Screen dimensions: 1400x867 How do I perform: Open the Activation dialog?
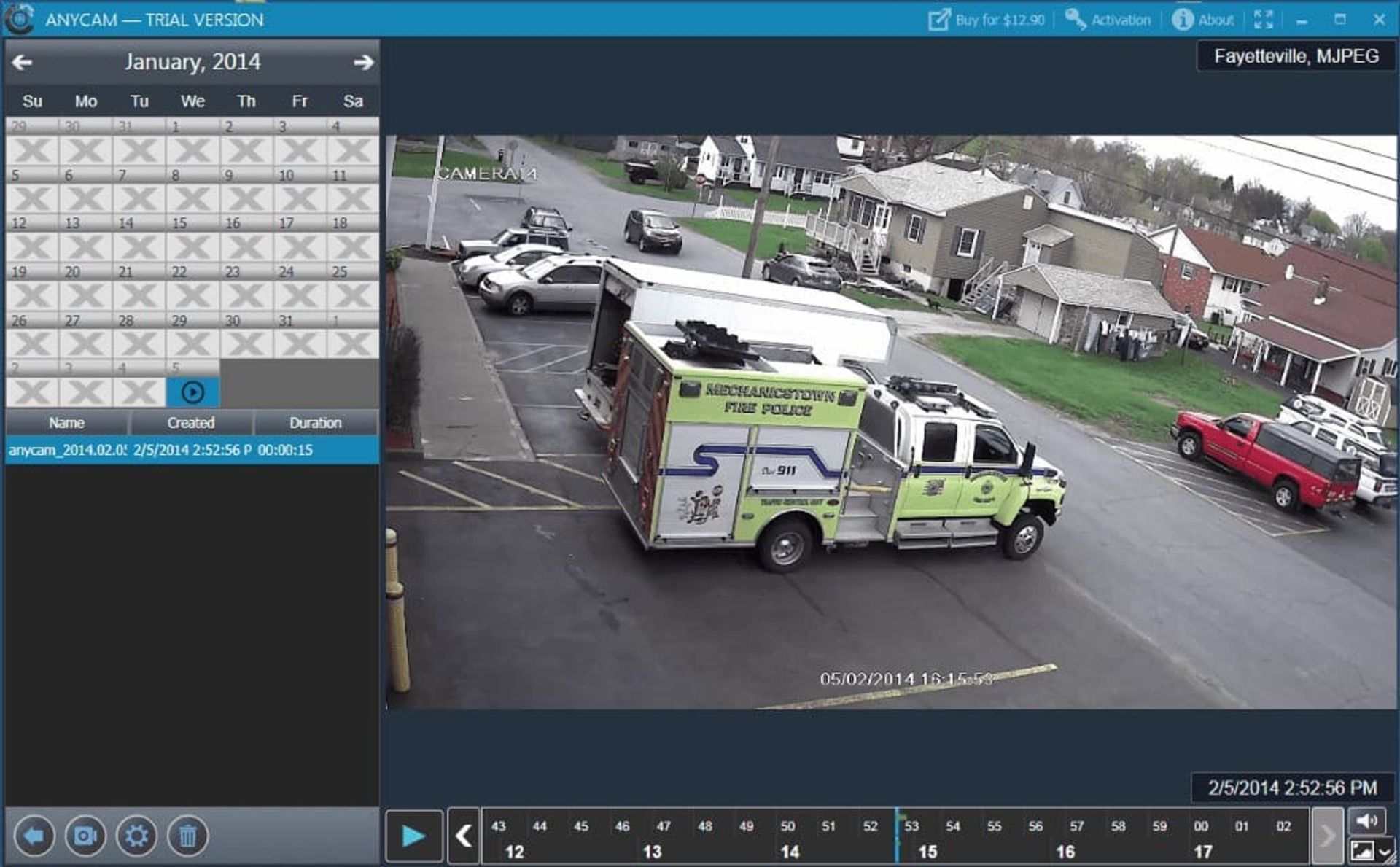[x=1108, y=20]
